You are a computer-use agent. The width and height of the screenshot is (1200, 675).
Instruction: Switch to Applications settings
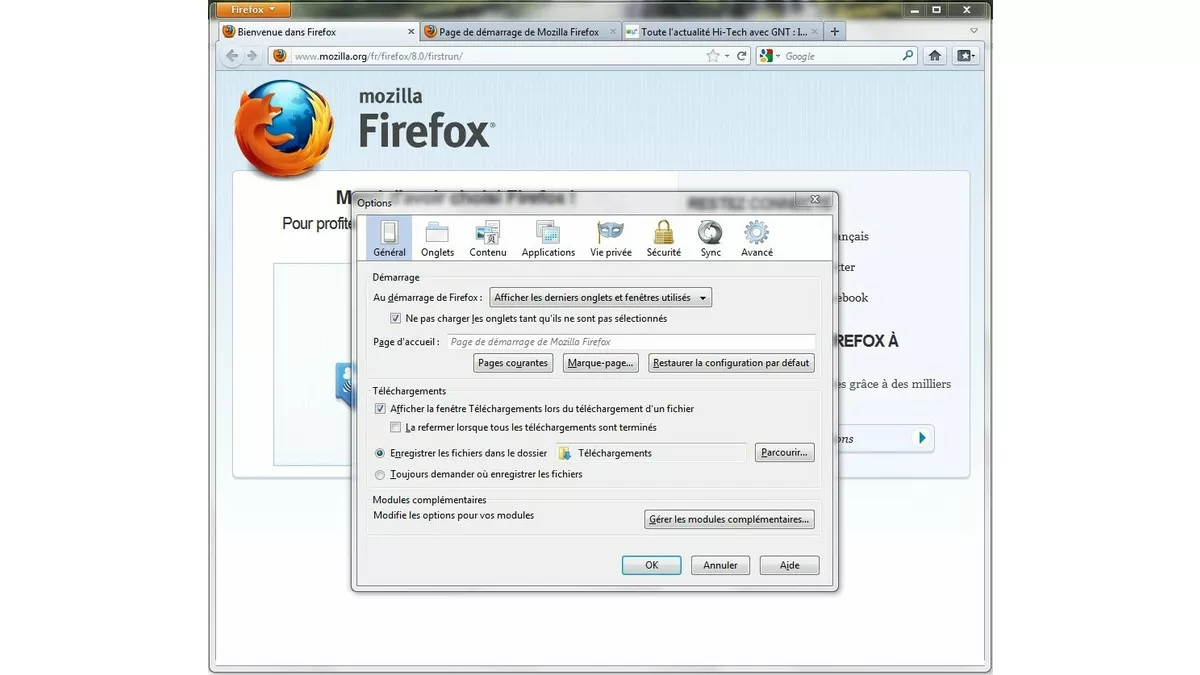pyautogui.click(x=547, y=237)
